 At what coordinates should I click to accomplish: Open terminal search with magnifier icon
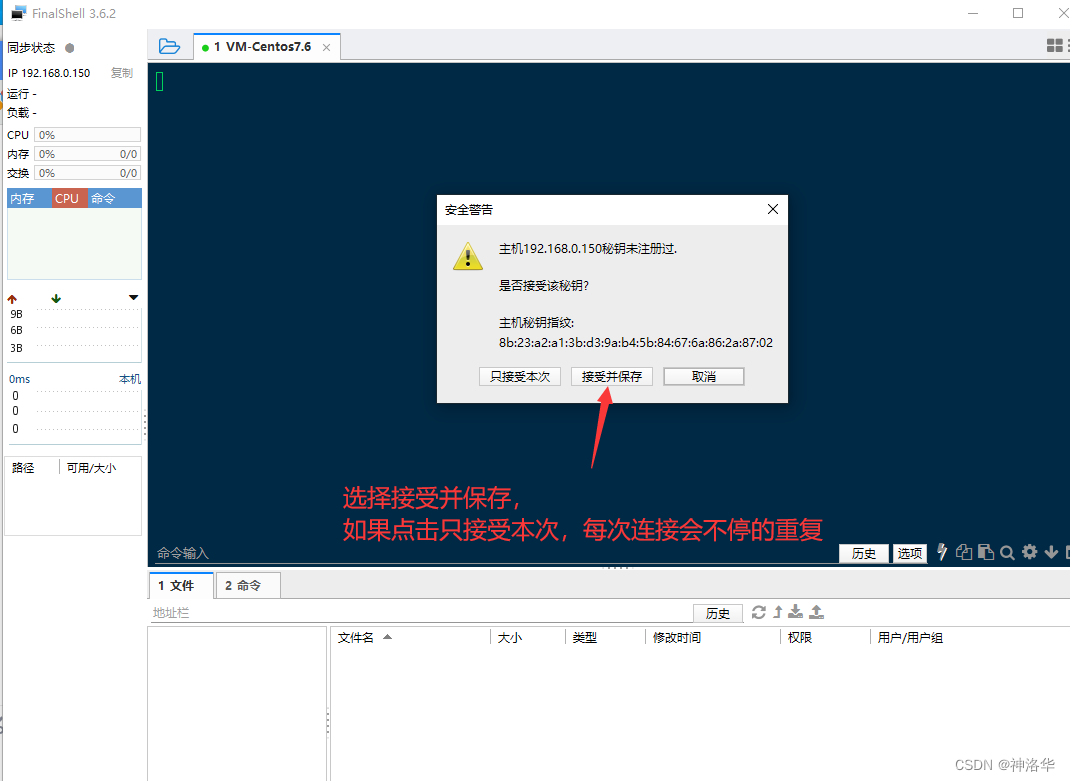tap(1007, 552)
